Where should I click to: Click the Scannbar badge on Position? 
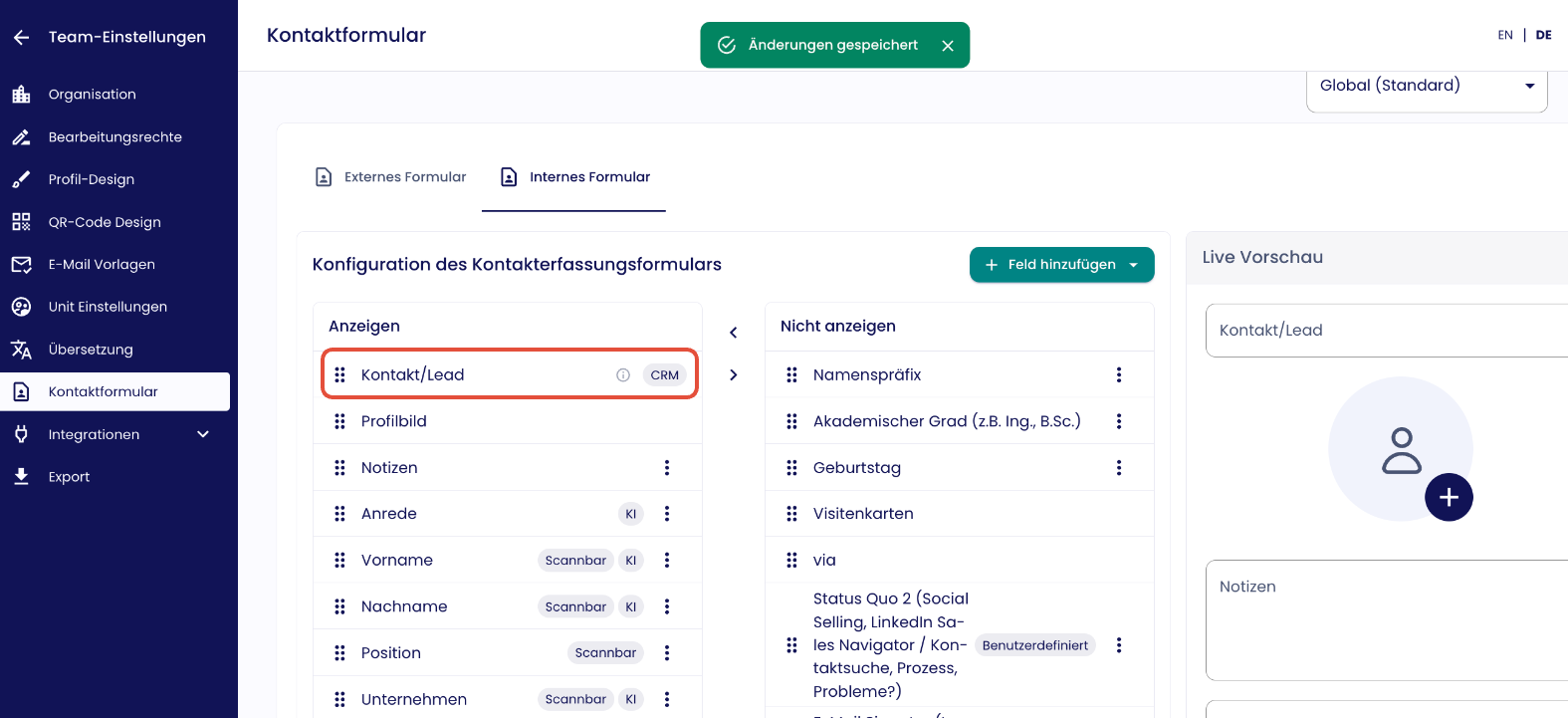(x=605, y=653)
